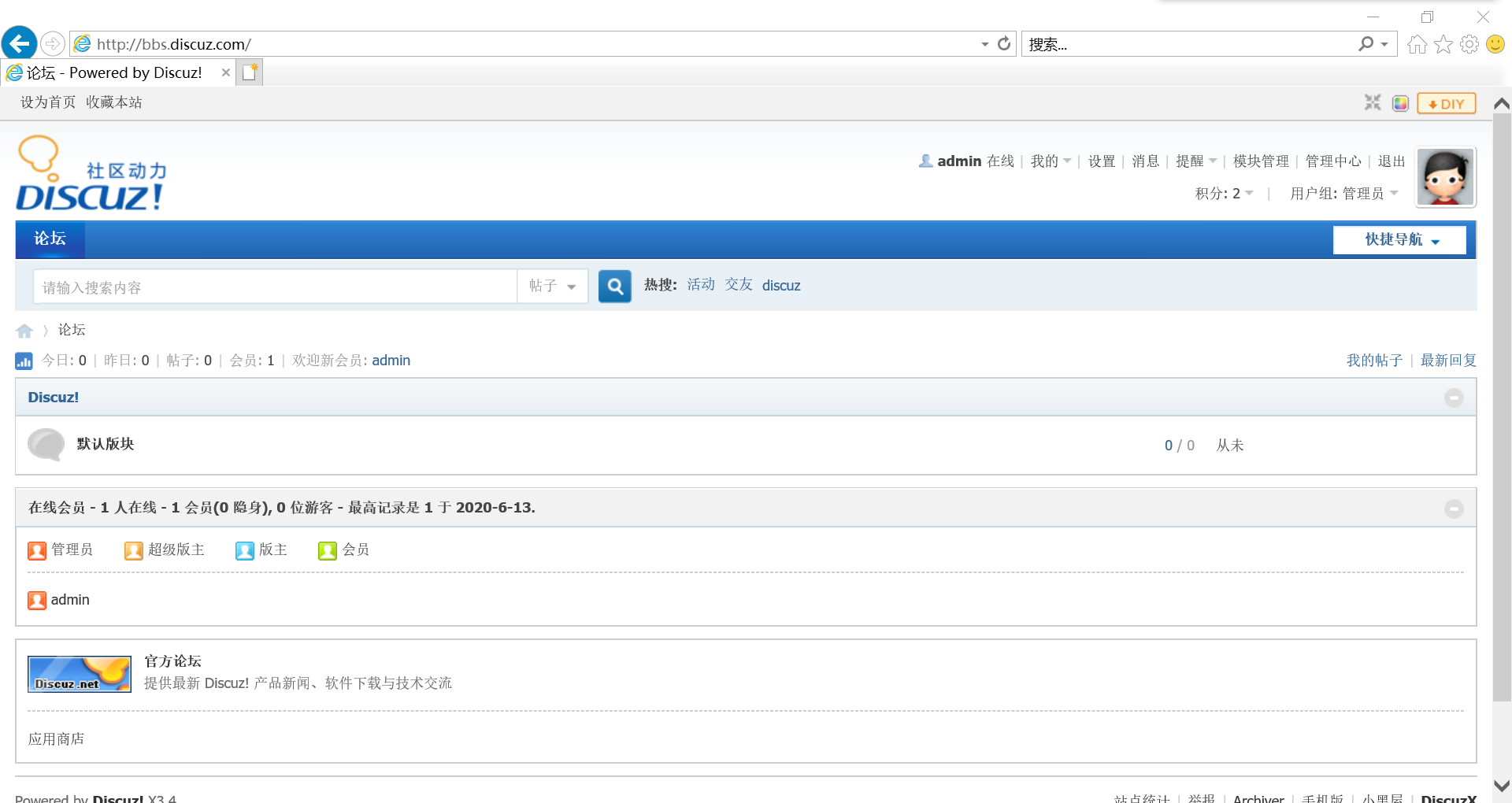Viewport: 1512px width, 803px height.
Task: Open 消息 messages link
Action: tap(1146, 161)
